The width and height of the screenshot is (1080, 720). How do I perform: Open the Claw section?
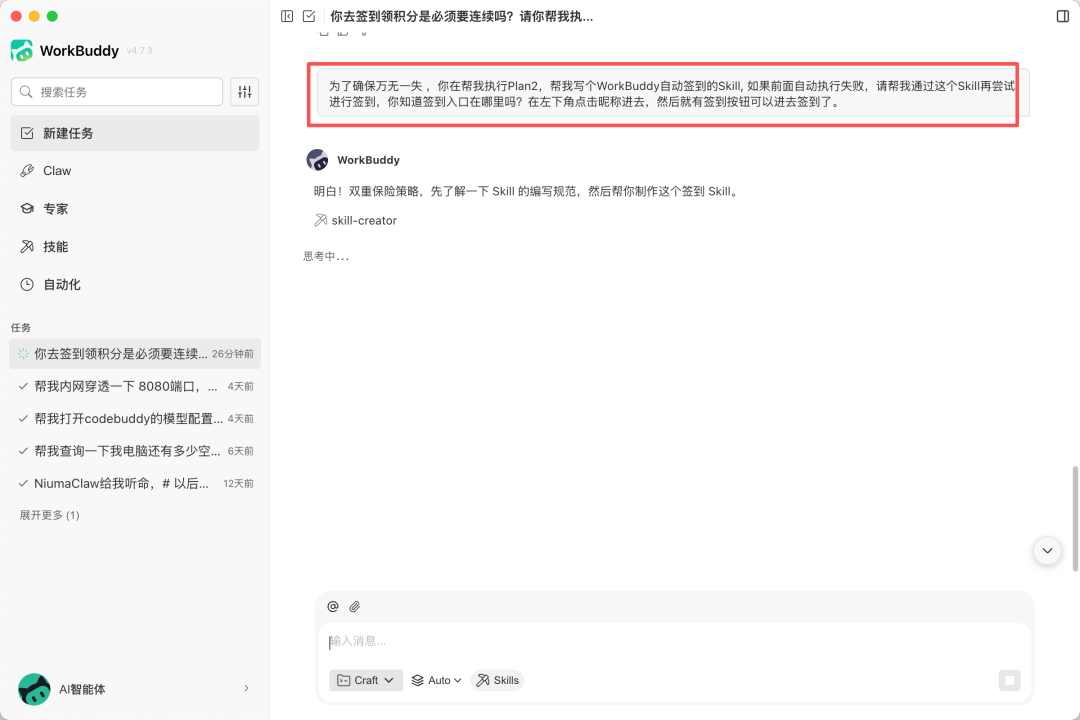(134, 171)
